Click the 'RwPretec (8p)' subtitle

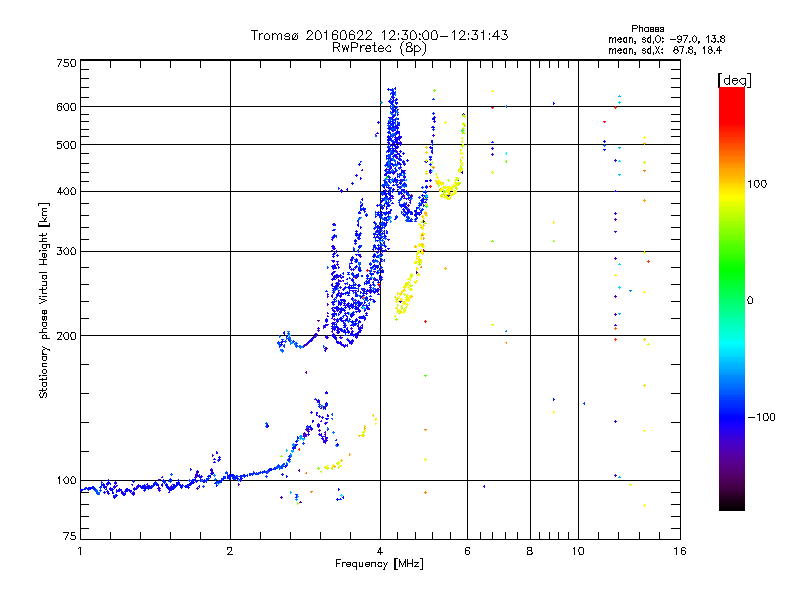379,48
